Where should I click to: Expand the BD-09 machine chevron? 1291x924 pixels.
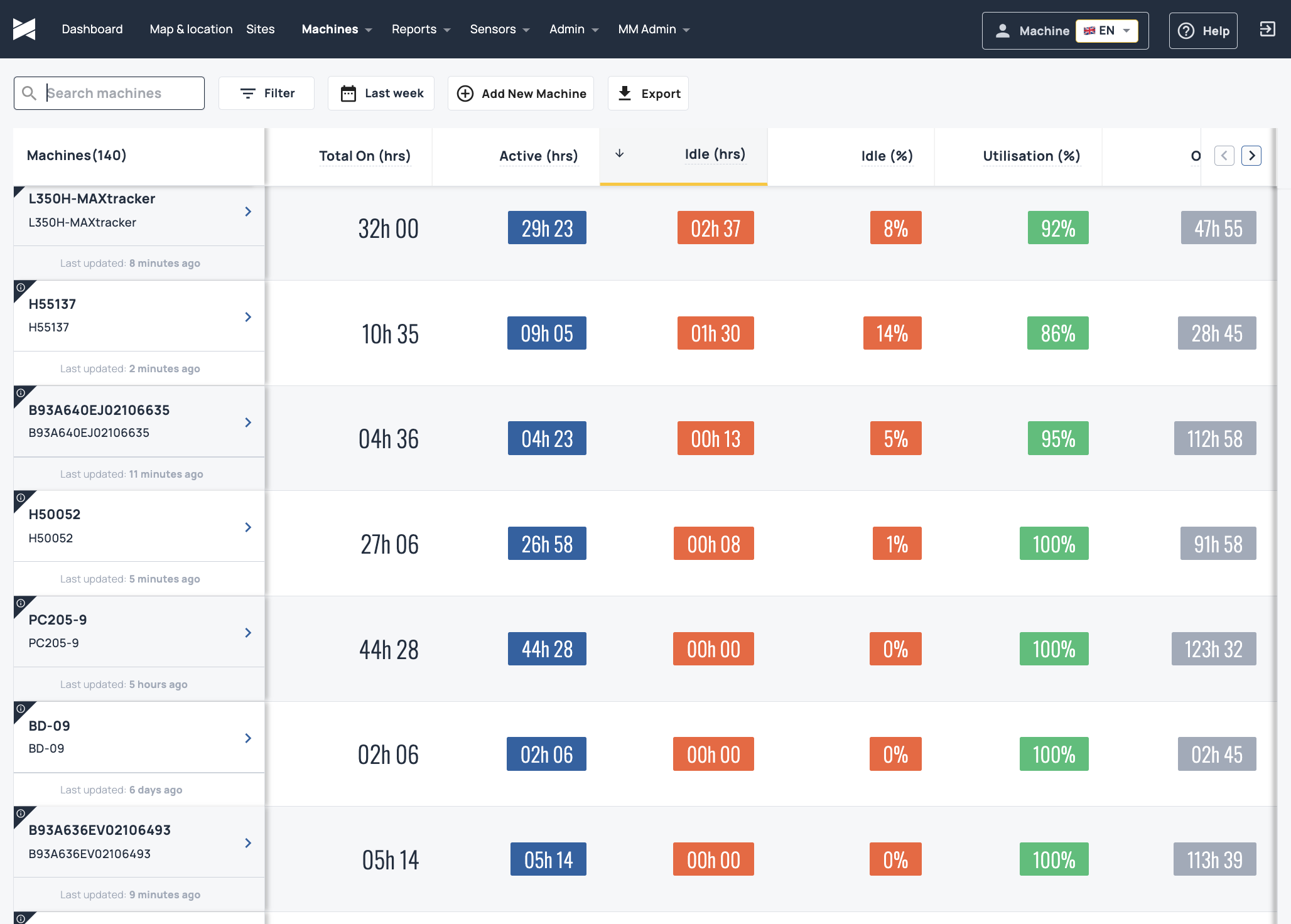pyautogui.click(x=248, y=738)
